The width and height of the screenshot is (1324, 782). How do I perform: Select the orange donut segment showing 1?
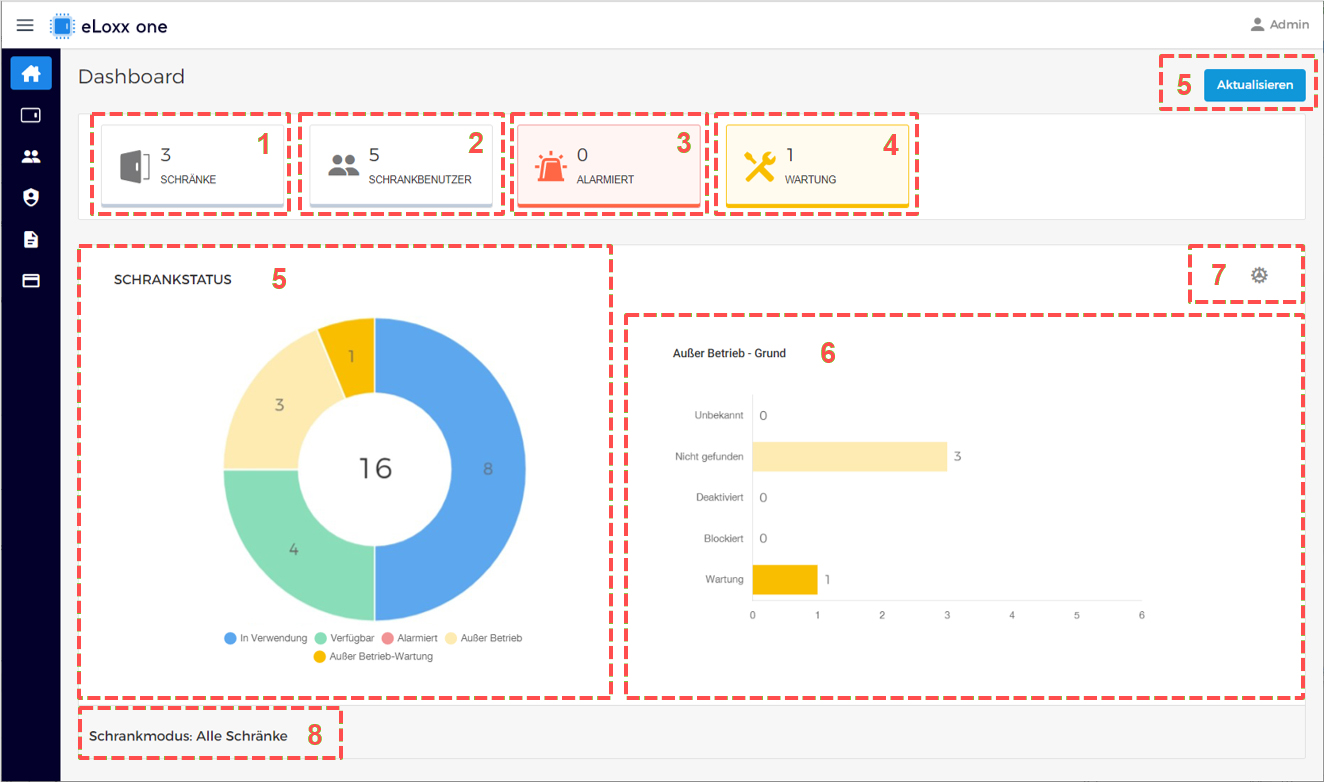351,356
